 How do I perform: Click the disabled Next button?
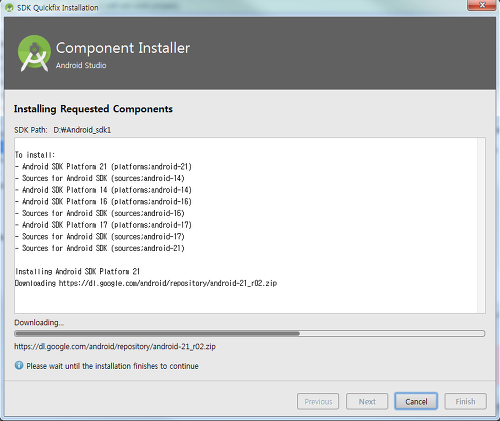pos(367,401)
